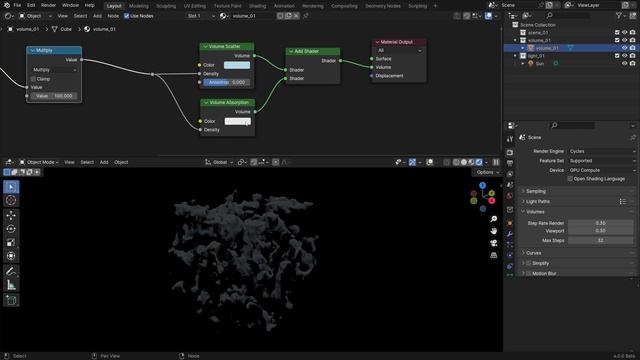Image resolution: width=640 pixels, height=360 pixels.
Task: Open the Object Mode dropdown
Action: (39, 162)
